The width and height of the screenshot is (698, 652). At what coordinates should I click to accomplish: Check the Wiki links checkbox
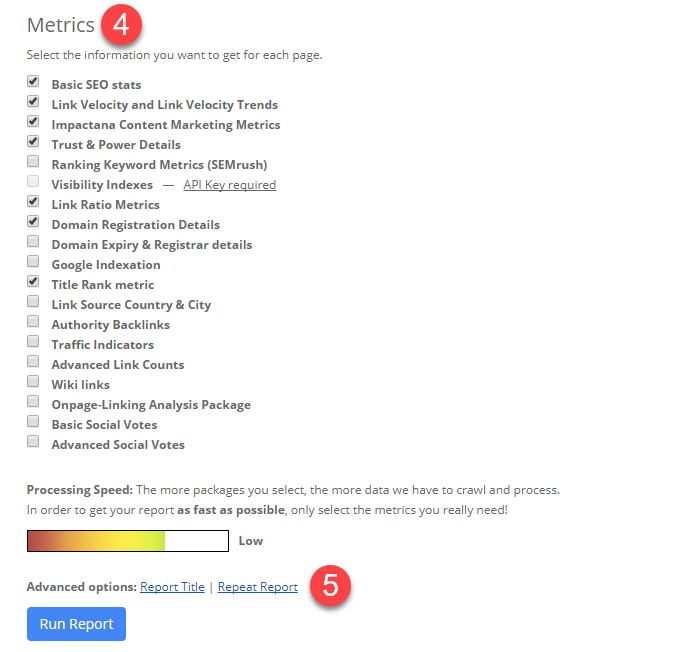(x=33, y=381)
